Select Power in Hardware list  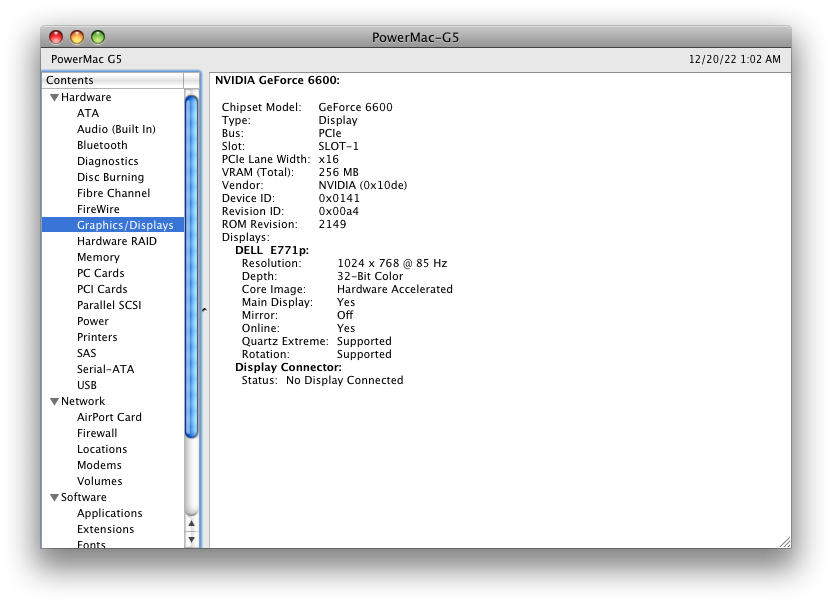(x=92, y=321)
